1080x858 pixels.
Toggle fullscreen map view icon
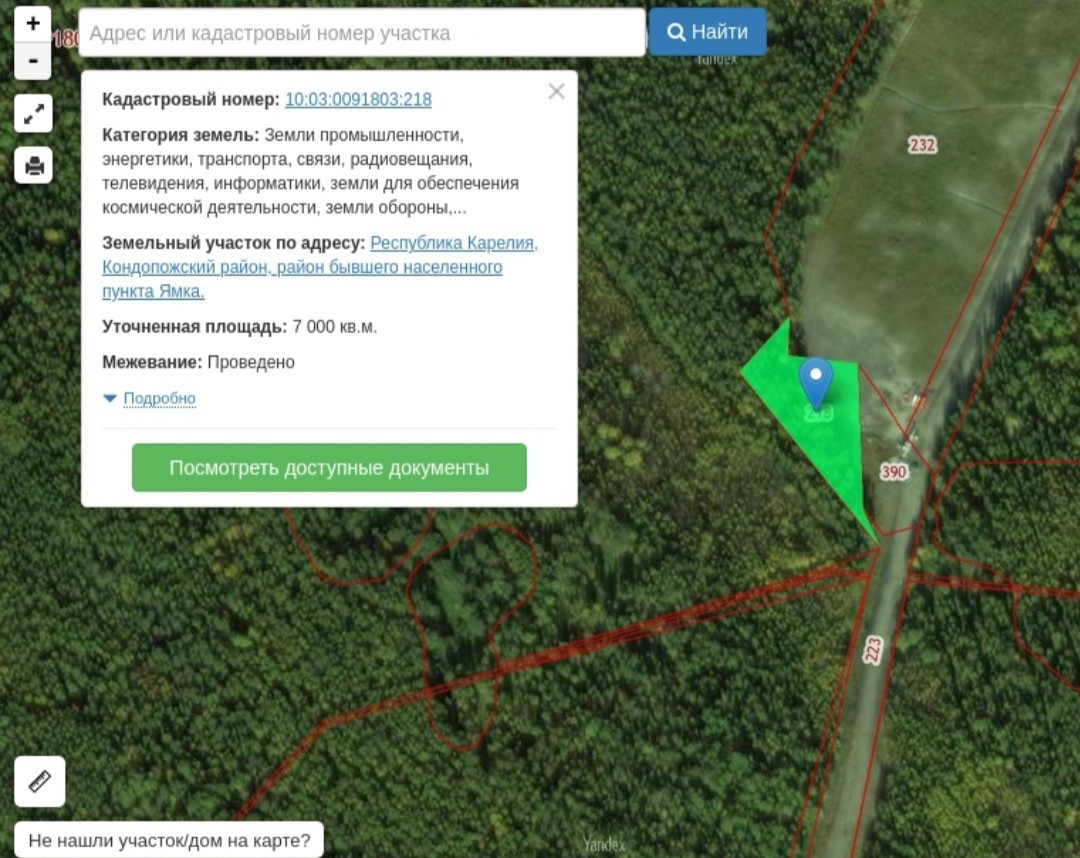pyautogui.click(x=33, y=114)
